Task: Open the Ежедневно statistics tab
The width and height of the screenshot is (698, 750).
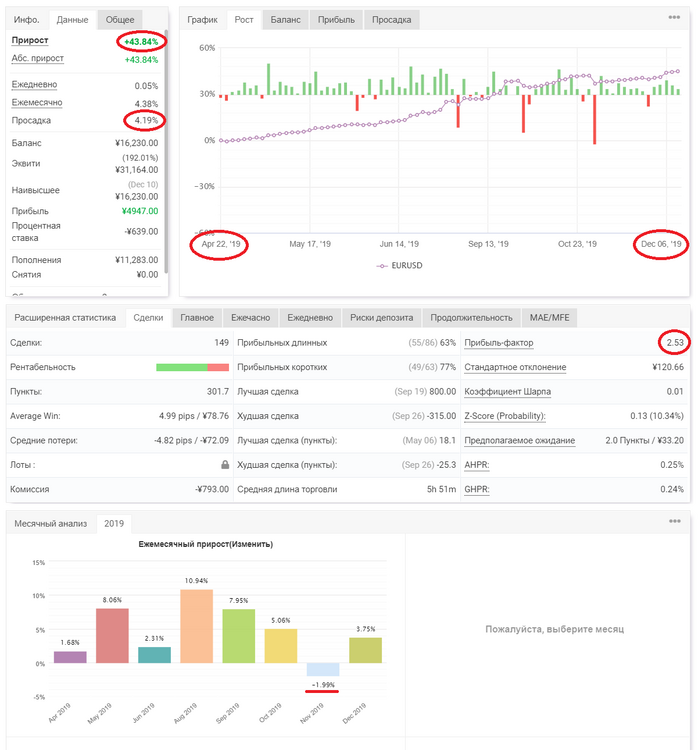Action: point(310,318)
